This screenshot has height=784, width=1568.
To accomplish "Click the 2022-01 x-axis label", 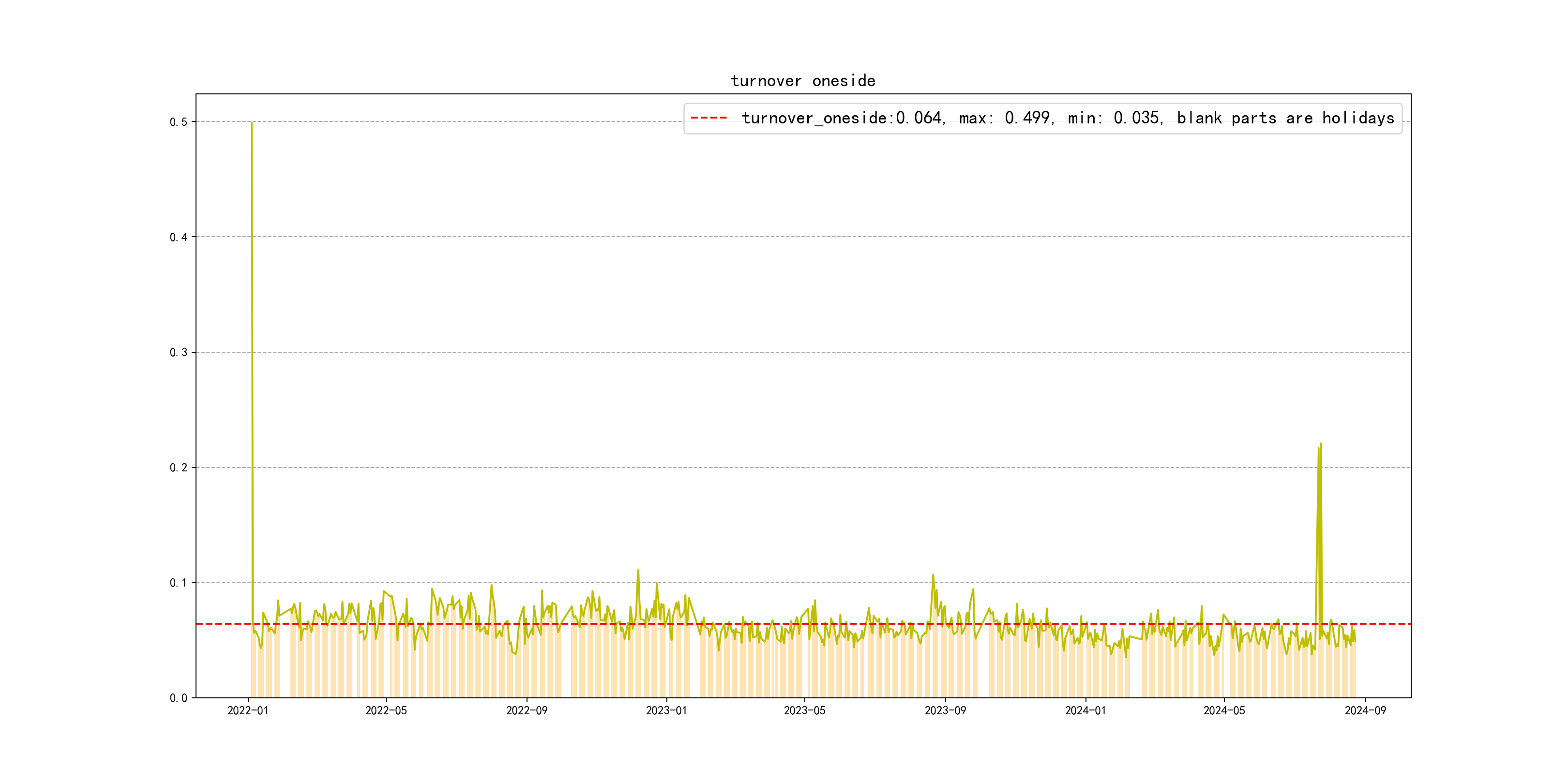I will point(248,711).
